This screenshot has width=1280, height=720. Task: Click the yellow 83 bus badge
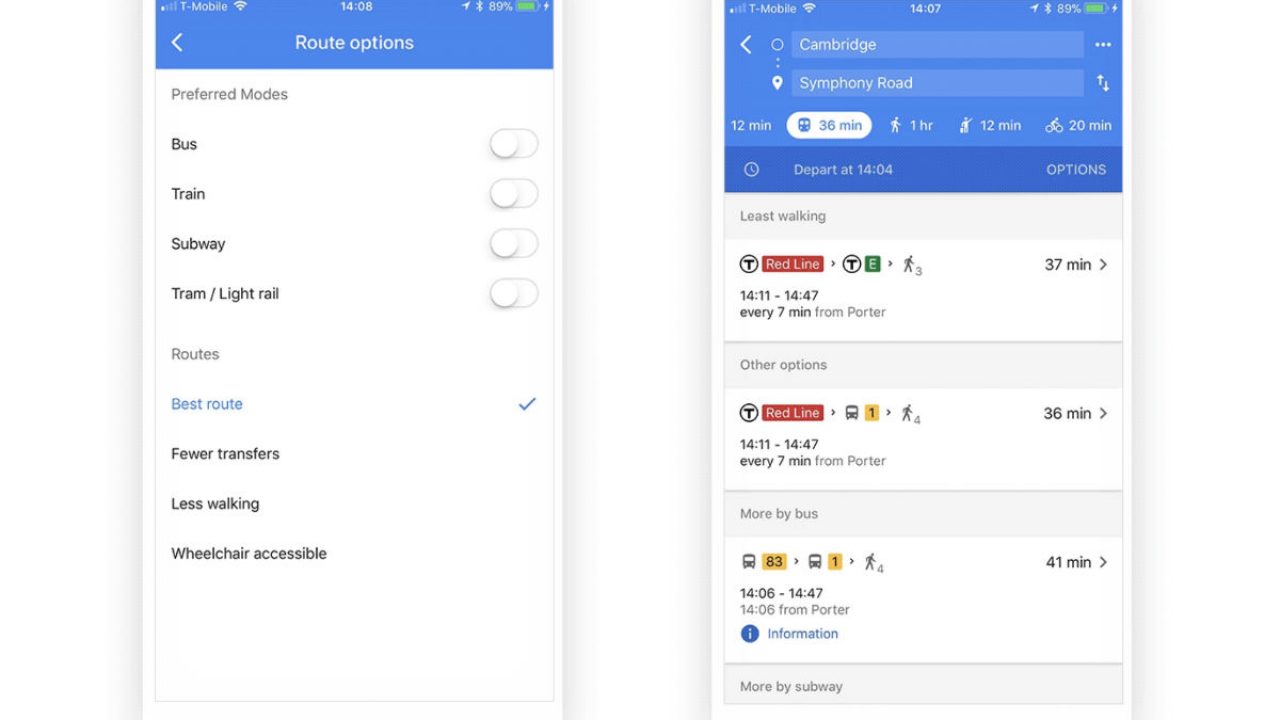774,562
